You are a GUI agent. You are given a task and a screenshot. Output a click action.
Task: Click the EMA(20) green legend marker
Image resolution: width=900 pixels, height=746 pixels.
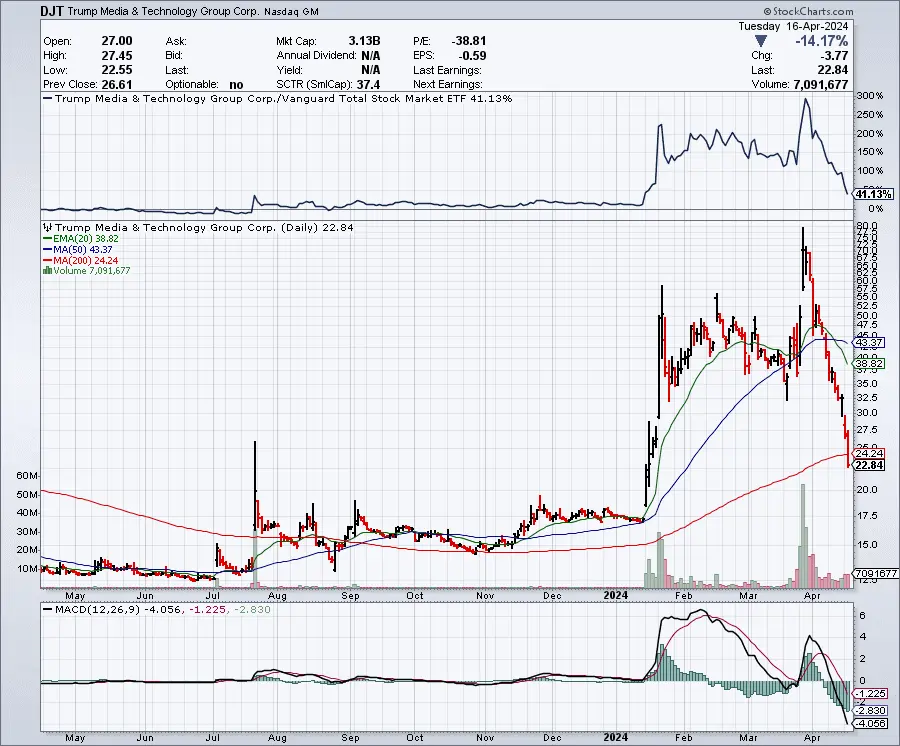pyautogui.click(x=44, y=238)
